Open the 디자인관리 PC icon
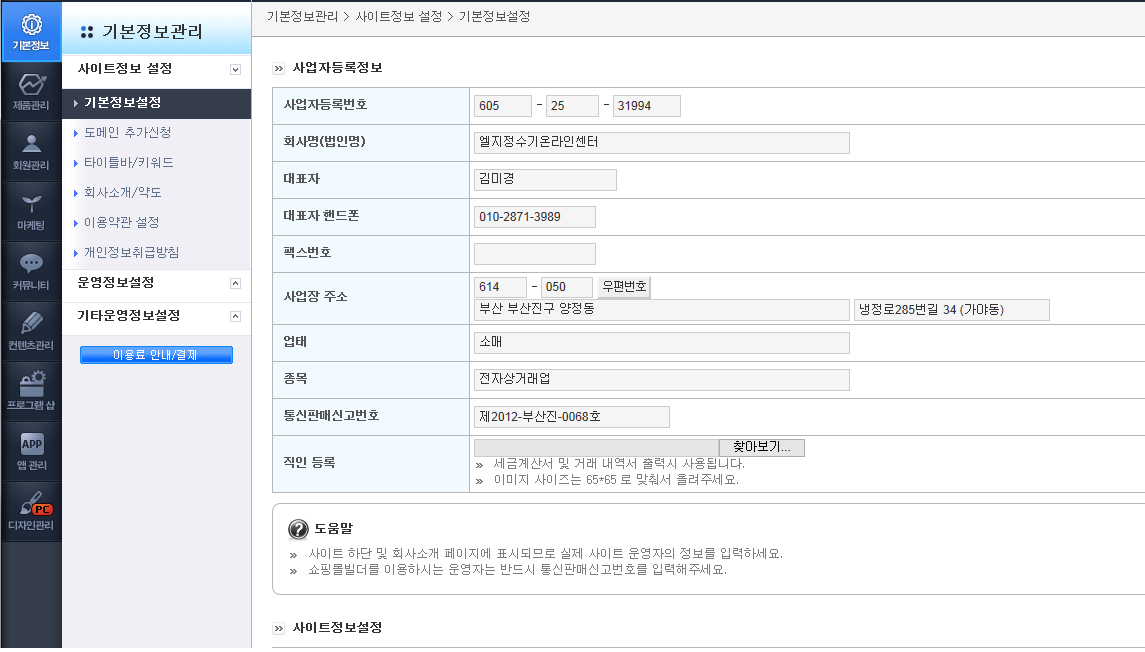The width and height of the screenshot is (1145, 652). point(31,511)
